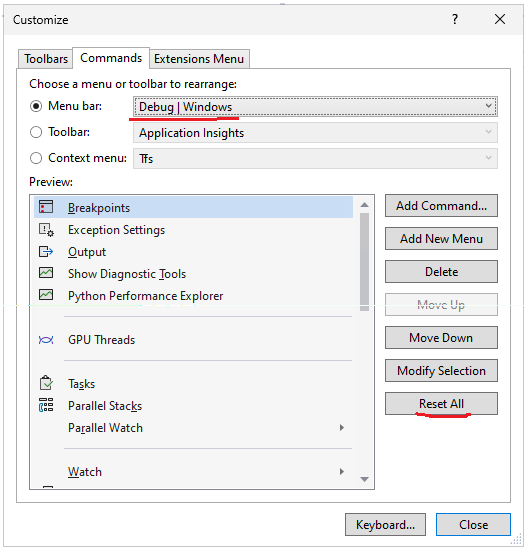
Task: Expand the Watch submenu arrow
Action: [342, 472]
